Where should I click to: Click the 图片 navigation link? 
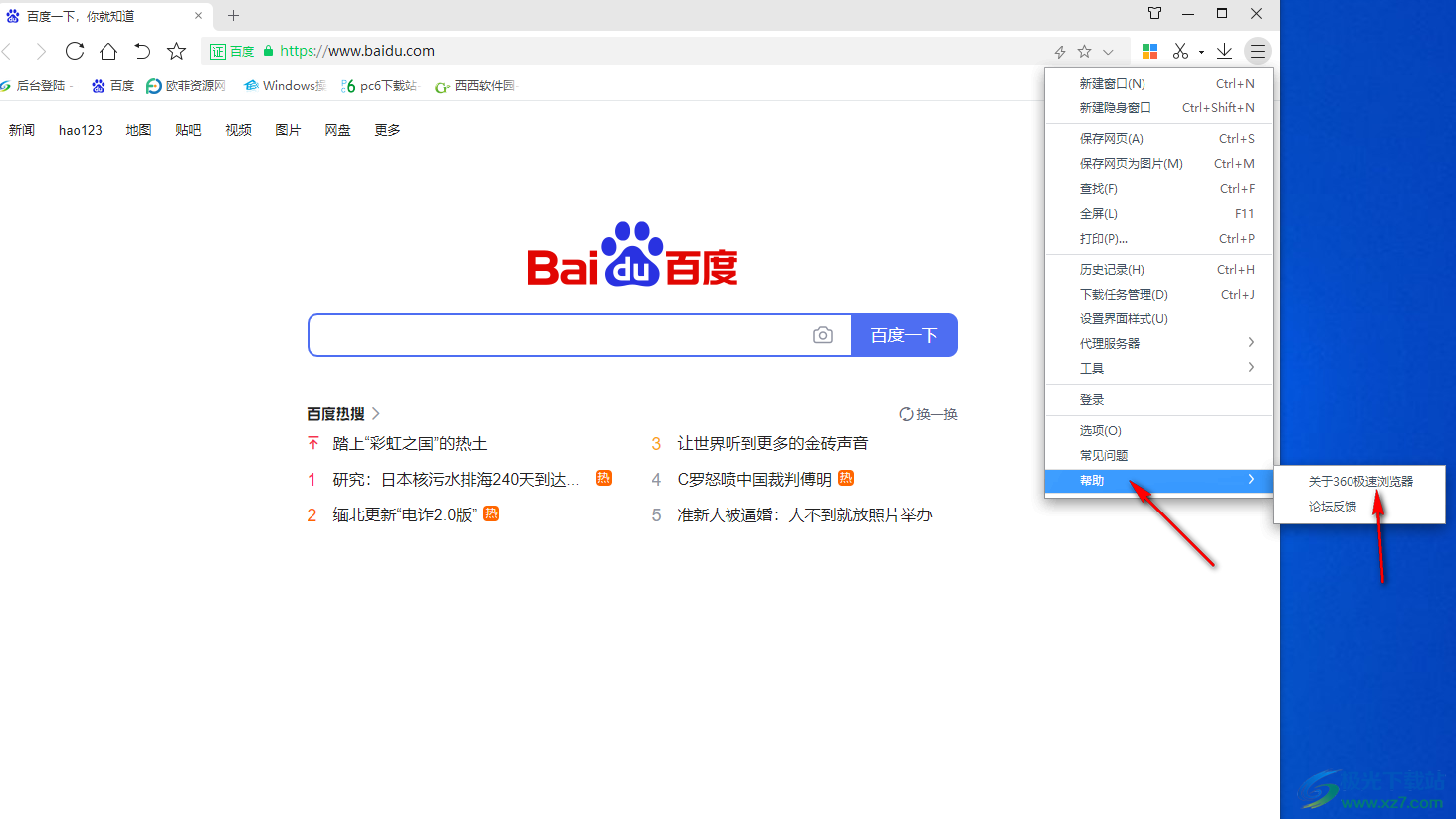tap(288, 130)
